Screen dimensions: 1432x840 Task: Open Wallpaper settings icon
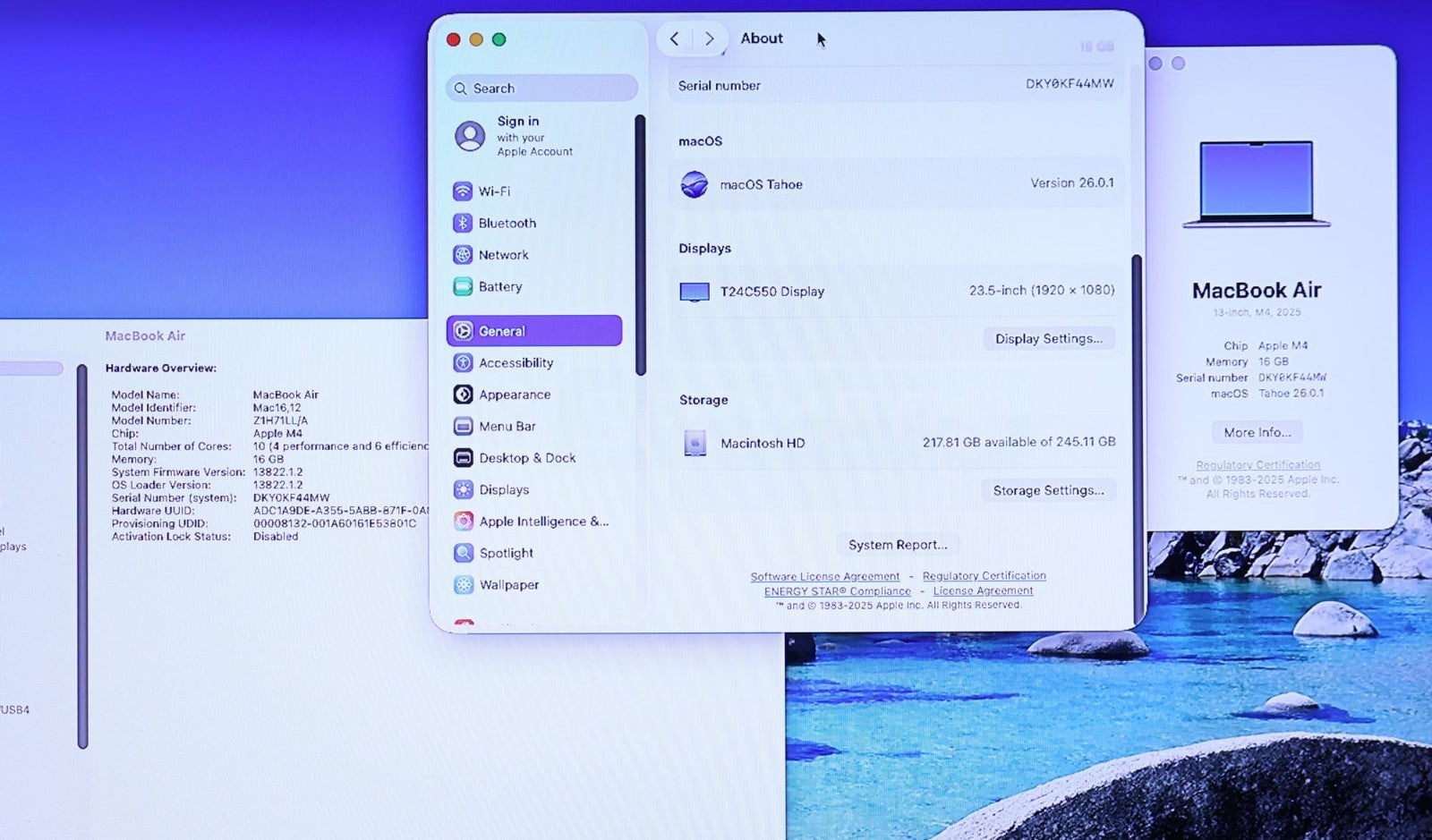click(463, 585)
